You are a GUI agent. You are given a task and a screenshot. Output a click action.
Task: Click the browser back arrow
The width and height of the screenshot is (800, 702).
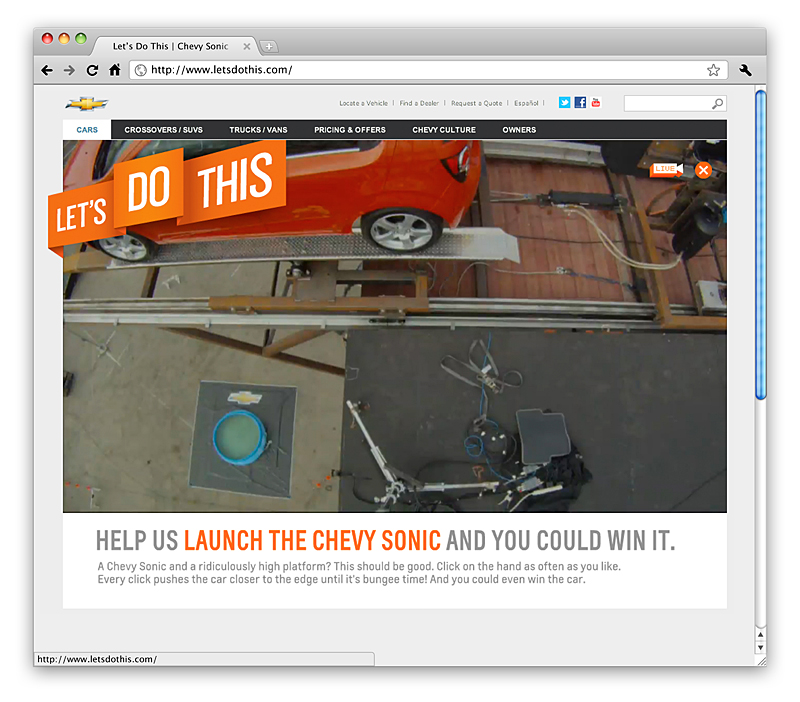(47, 70)
